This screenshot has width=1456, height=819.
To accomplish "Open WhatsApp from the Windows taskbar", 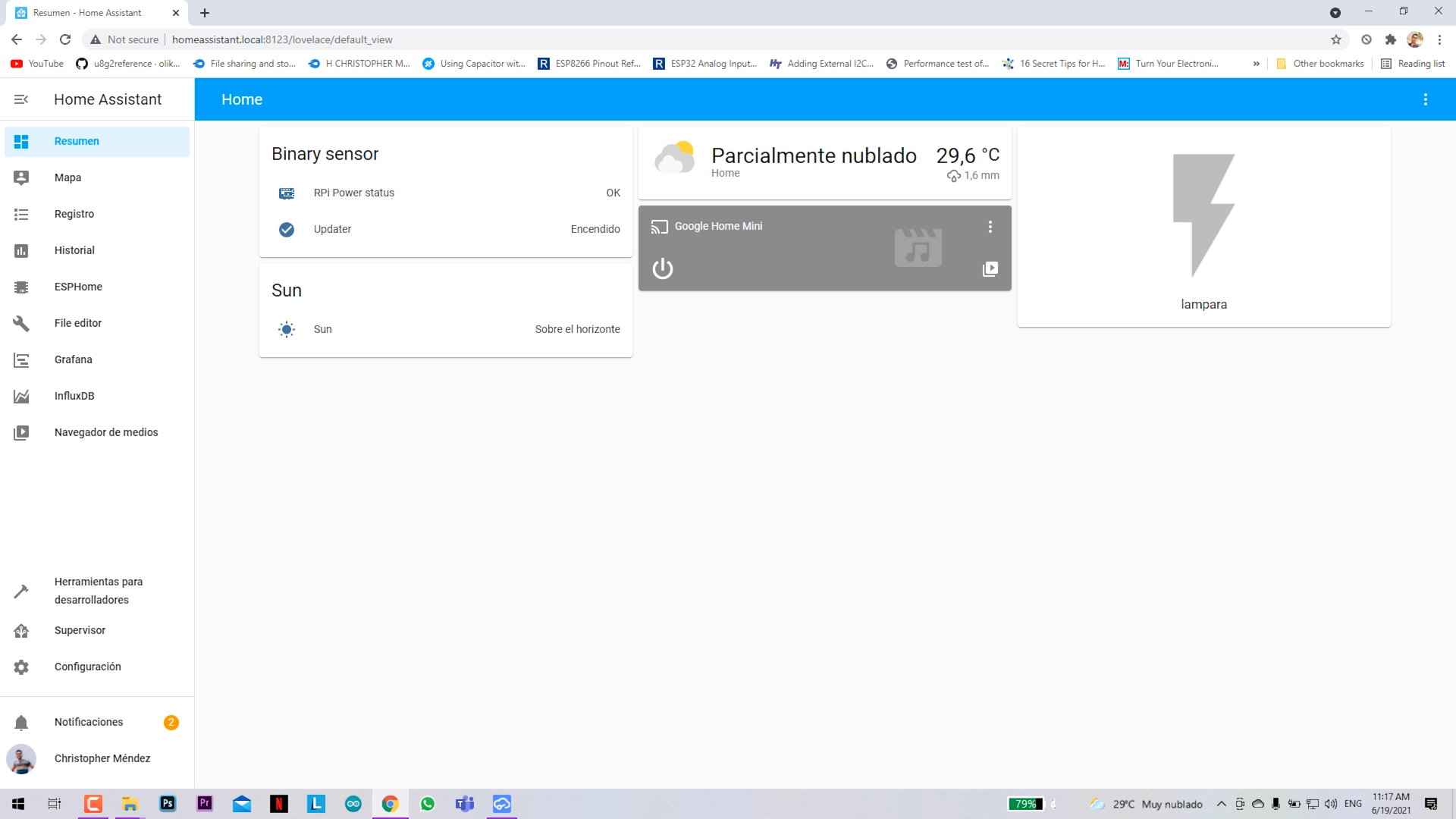I will click(428, 804).
